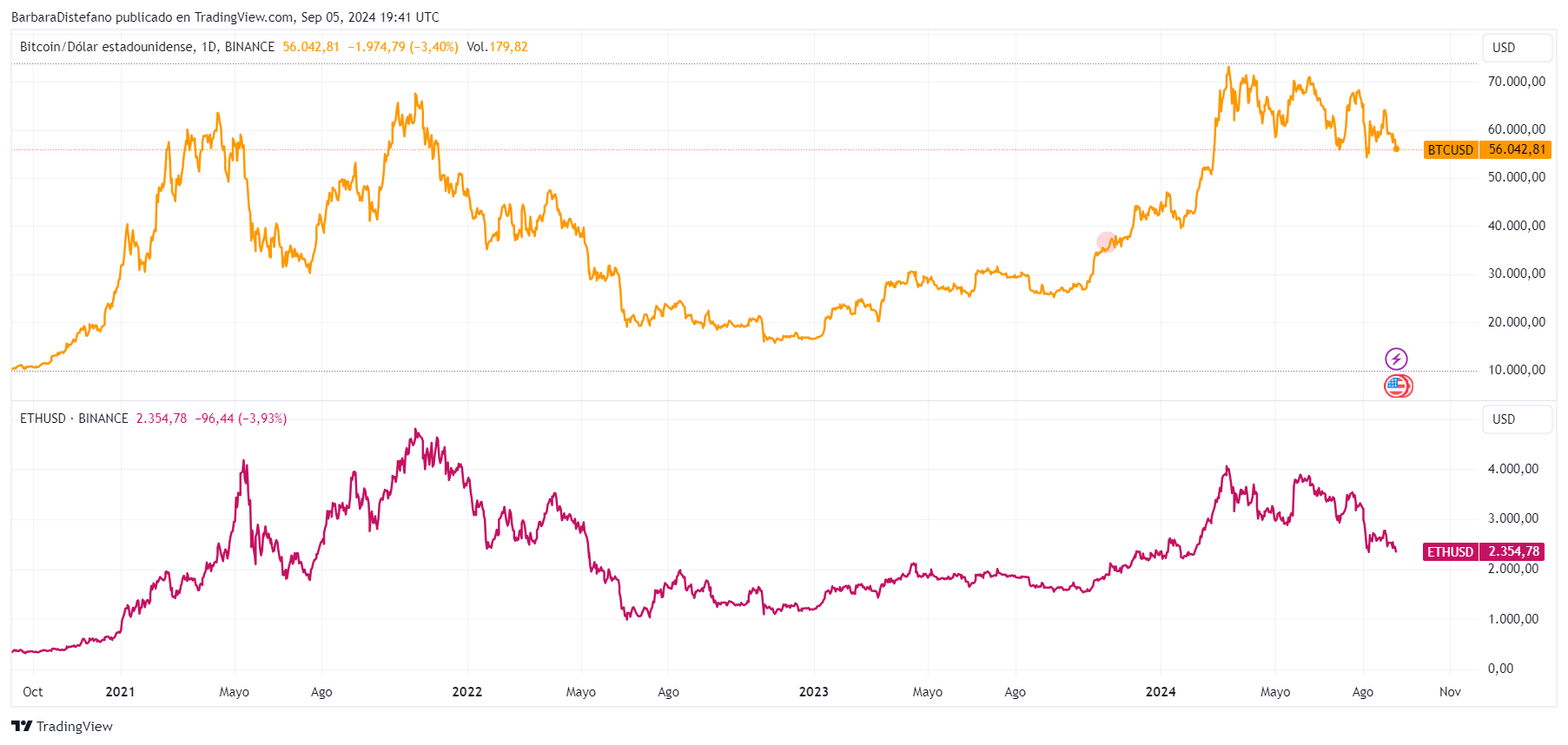The height and width of the screenshot is (745, 1568).
Task: Click the TradingView logo at the bottom
Action: pyautogui.click(x=62, y=726)
